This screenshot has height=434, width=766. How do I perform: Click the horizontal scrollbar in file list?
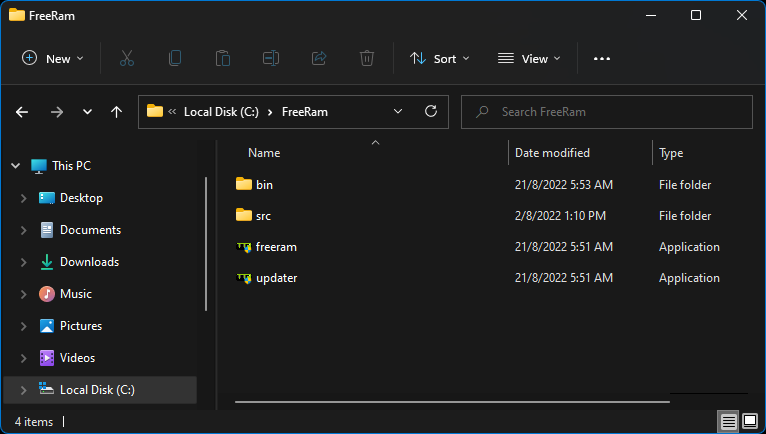452,402
